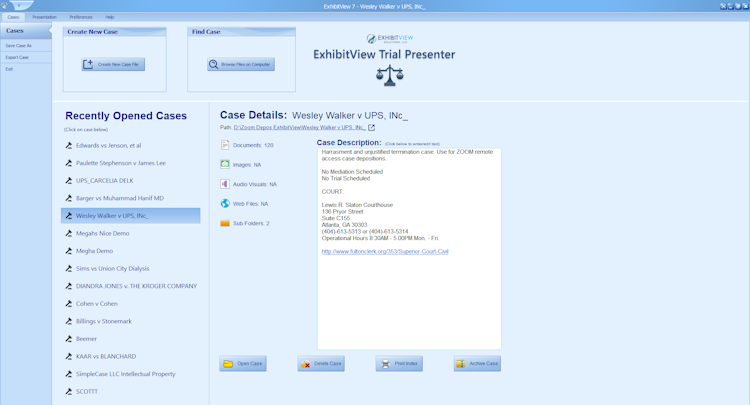The width and height of the screenshot is (750, 405).
Task: Click gavel icon beside Megha Demo
Action: coord(69,251)
